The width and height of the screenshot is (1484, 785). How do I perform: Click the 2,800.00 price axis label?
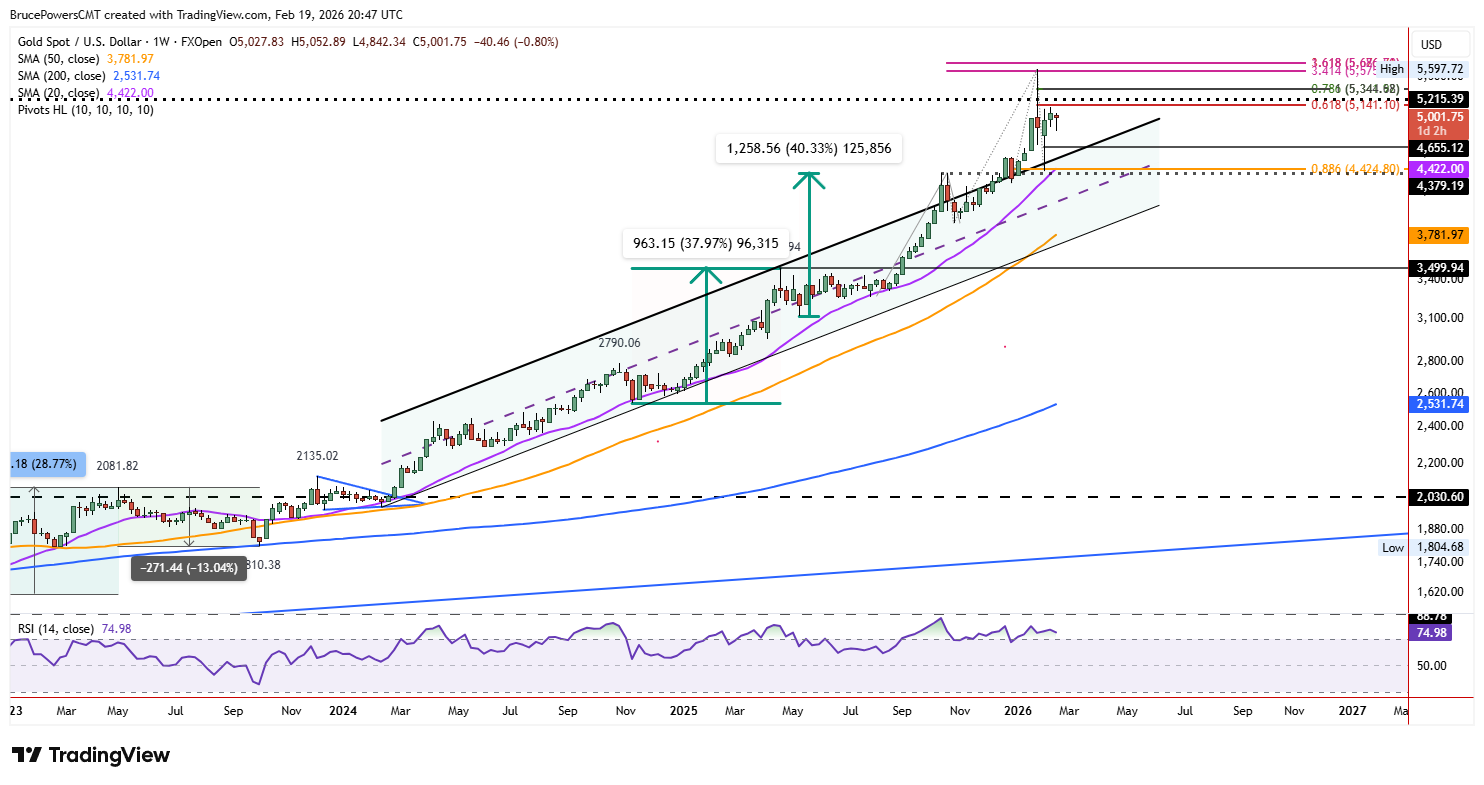pyautogui.click(x=1440, y=361)
